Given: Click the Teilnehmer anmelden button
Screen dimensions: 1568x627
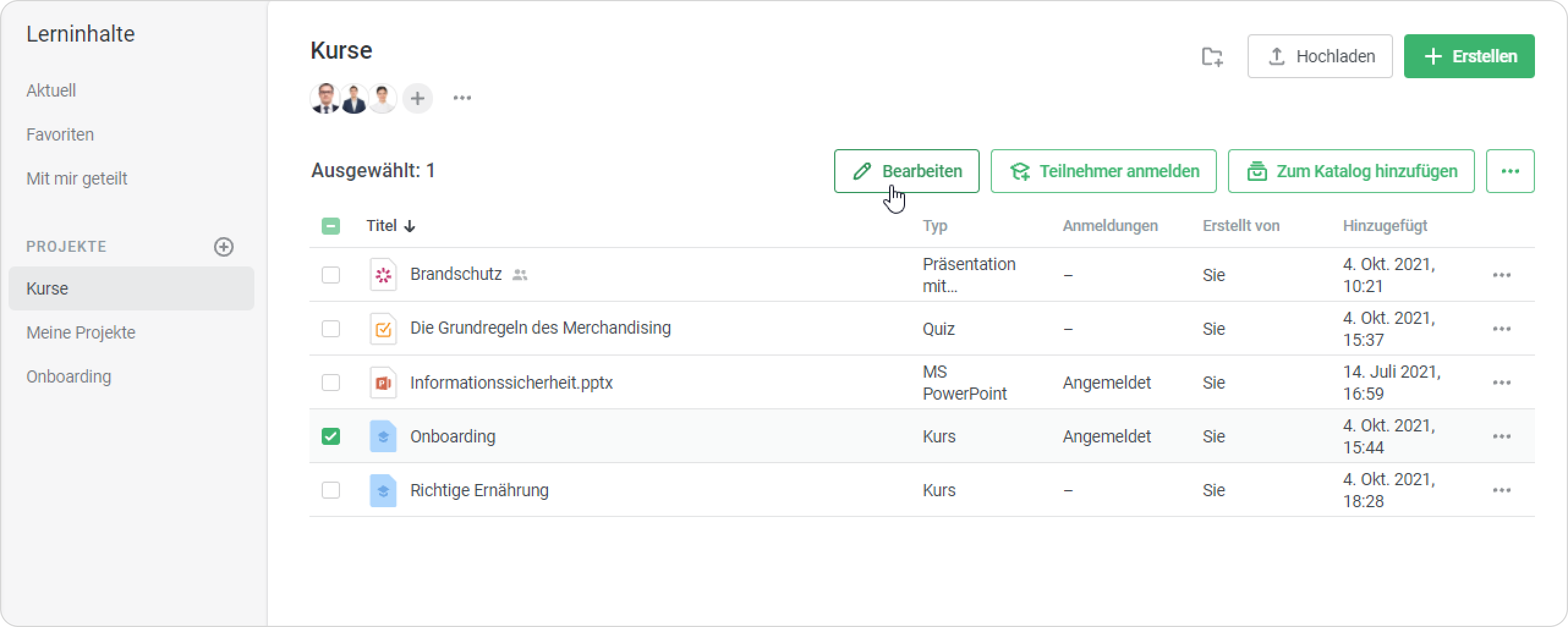Looking at the screenshot, I should point(1103,171).
